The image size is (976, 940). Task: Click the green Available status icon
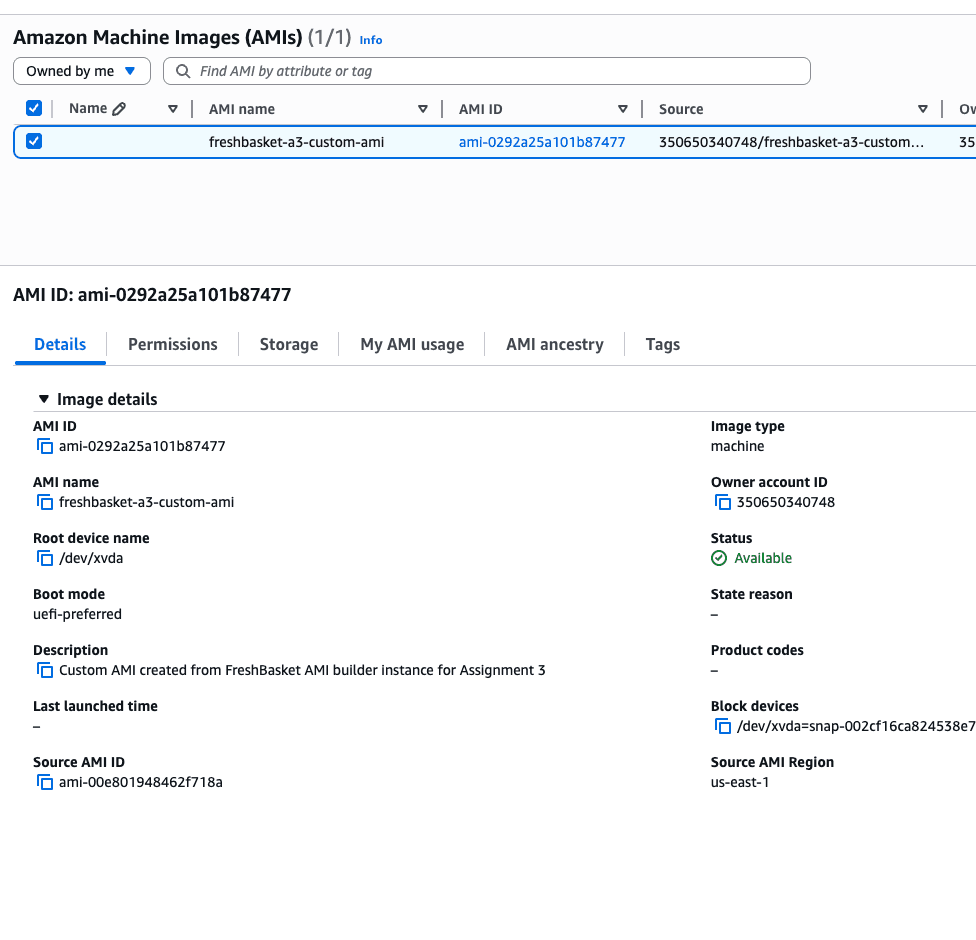tap(719, 558)
